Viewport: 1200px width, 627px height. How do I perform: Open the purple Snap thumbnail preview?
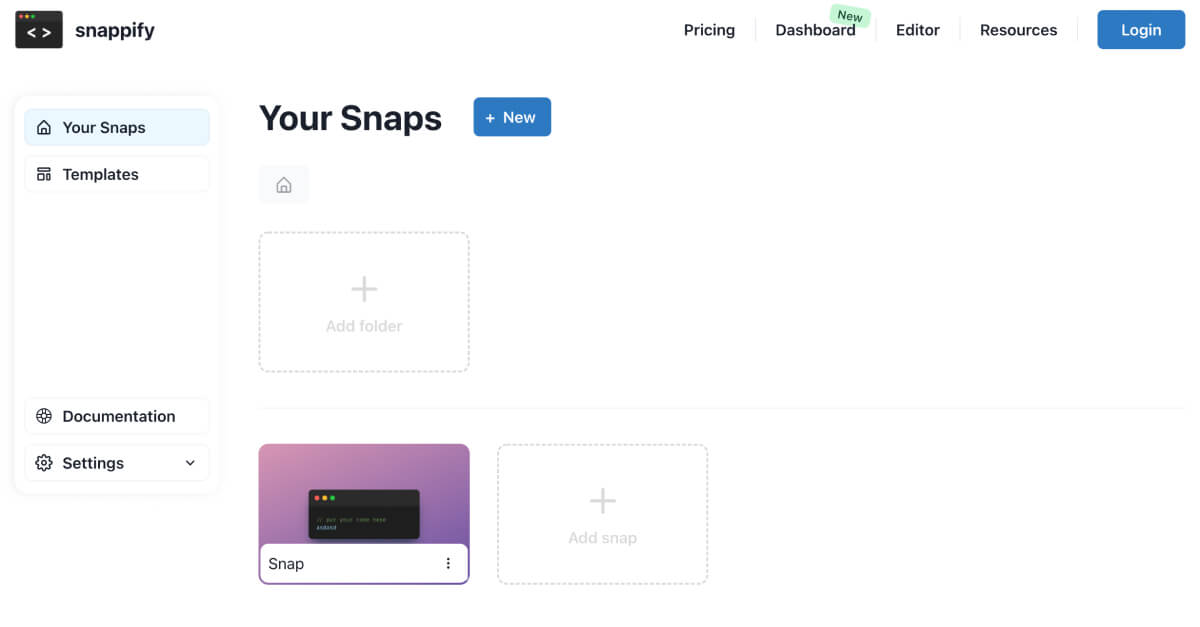click(364, 494)
